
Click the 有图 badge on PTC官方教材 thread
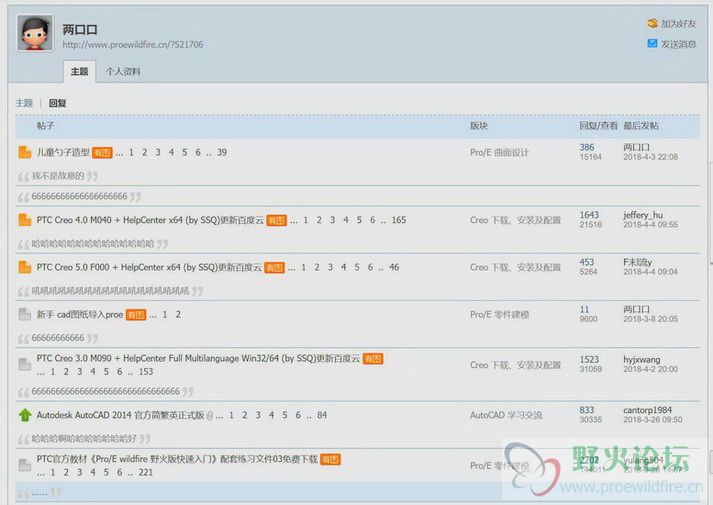tap(330, 460)
